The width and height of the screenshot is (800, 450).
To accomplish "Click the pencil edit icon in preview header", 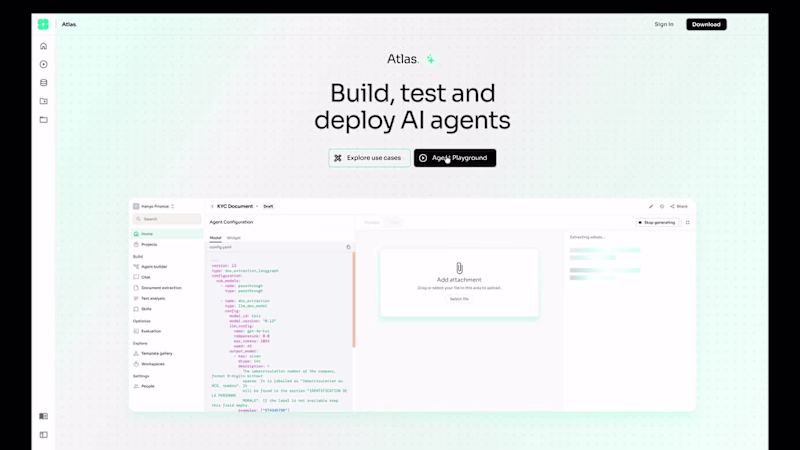I will coord(651,207).
